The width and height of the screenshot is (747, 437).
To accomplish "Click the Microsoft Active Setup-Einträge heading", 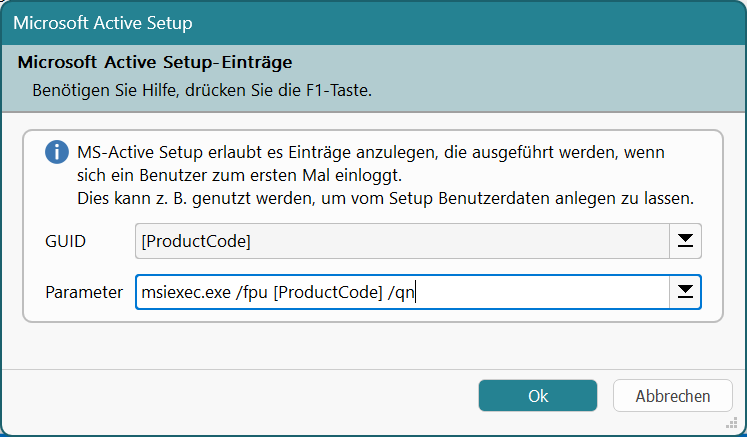I will tap(155, 62).
